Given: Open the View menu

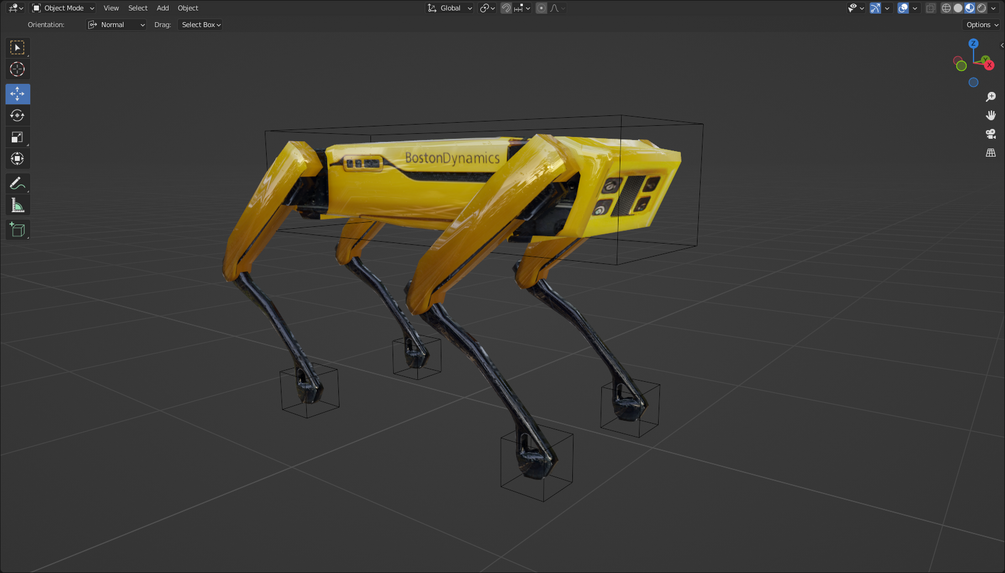Looking at the screenshot, I should 111,8.
